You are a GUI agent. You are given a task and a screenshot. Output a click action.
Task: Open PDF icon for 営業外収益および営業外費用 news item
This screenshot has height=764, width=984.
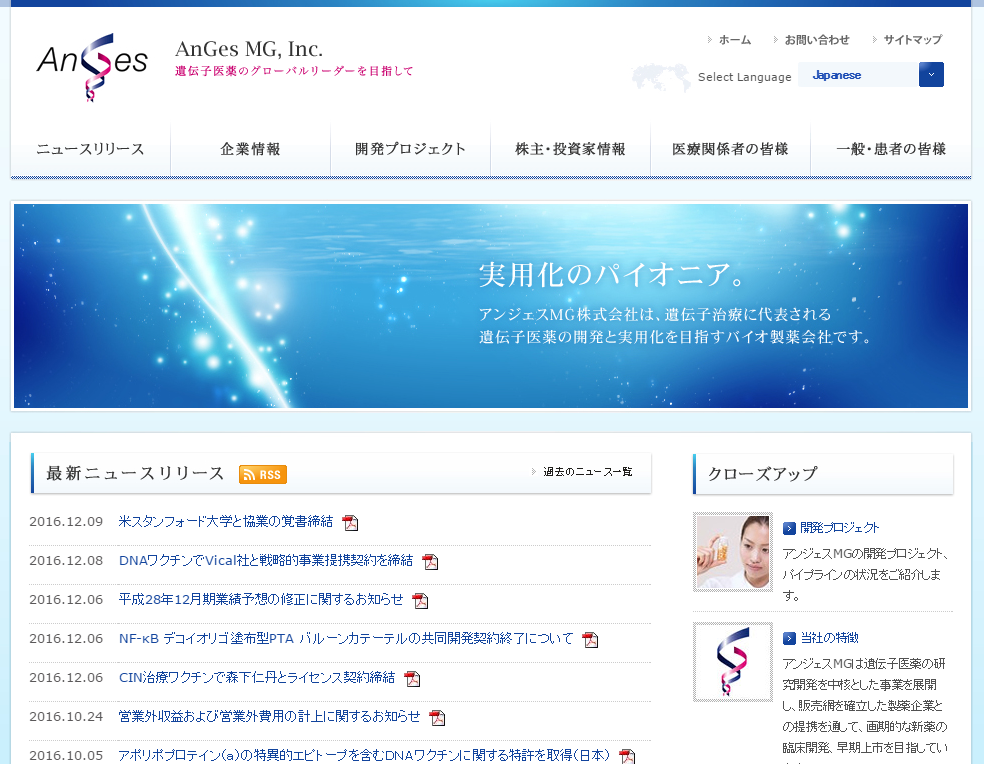click(x=437, y=717)
